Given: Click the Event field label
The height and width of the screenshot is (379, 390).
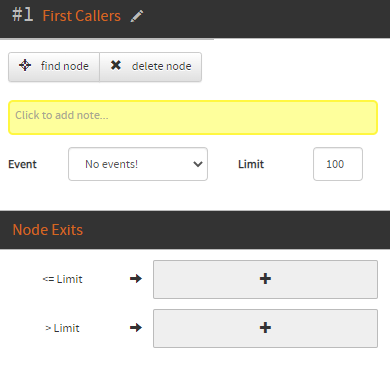Looking at the screenshot, I should click(x=22, y=164).
